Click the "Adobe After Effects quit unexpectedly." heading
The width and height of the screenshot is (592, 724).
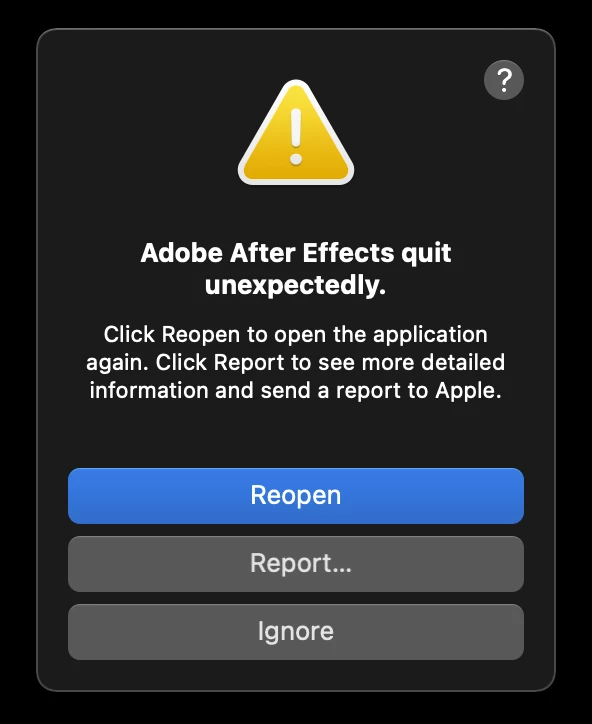coord(296,269)
